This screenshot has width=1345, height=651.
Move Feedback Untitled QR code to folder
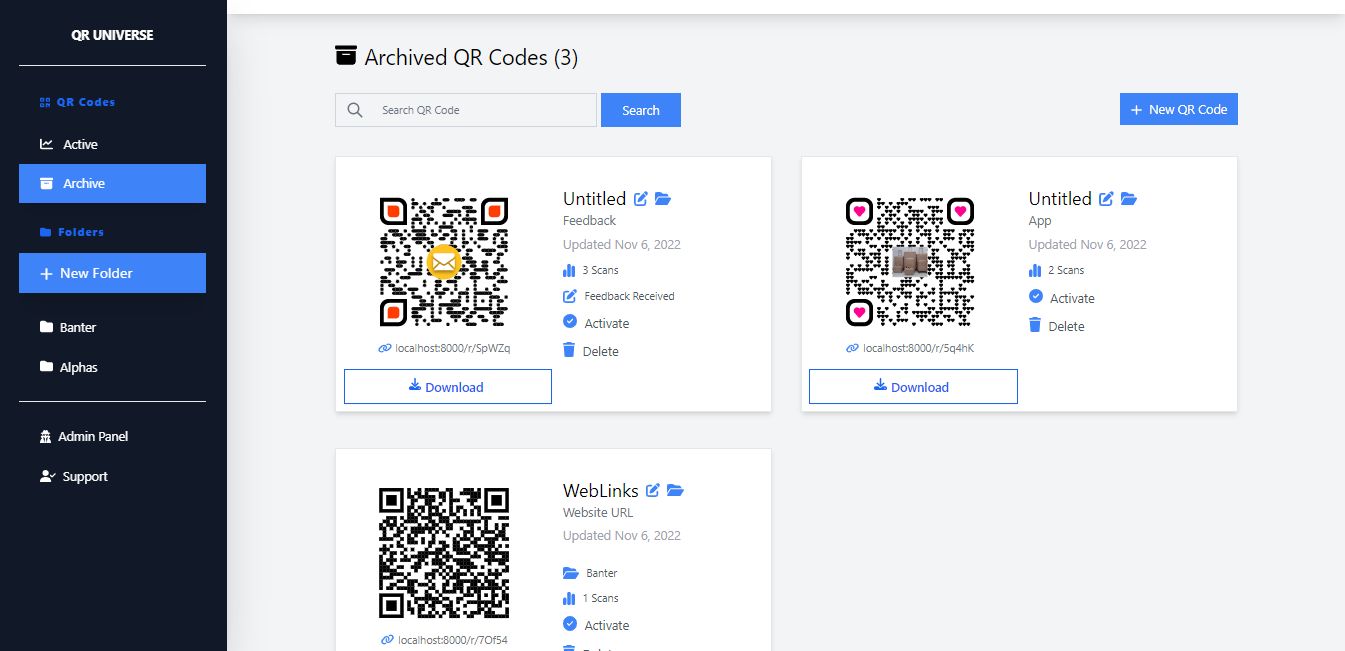point(663,199)
